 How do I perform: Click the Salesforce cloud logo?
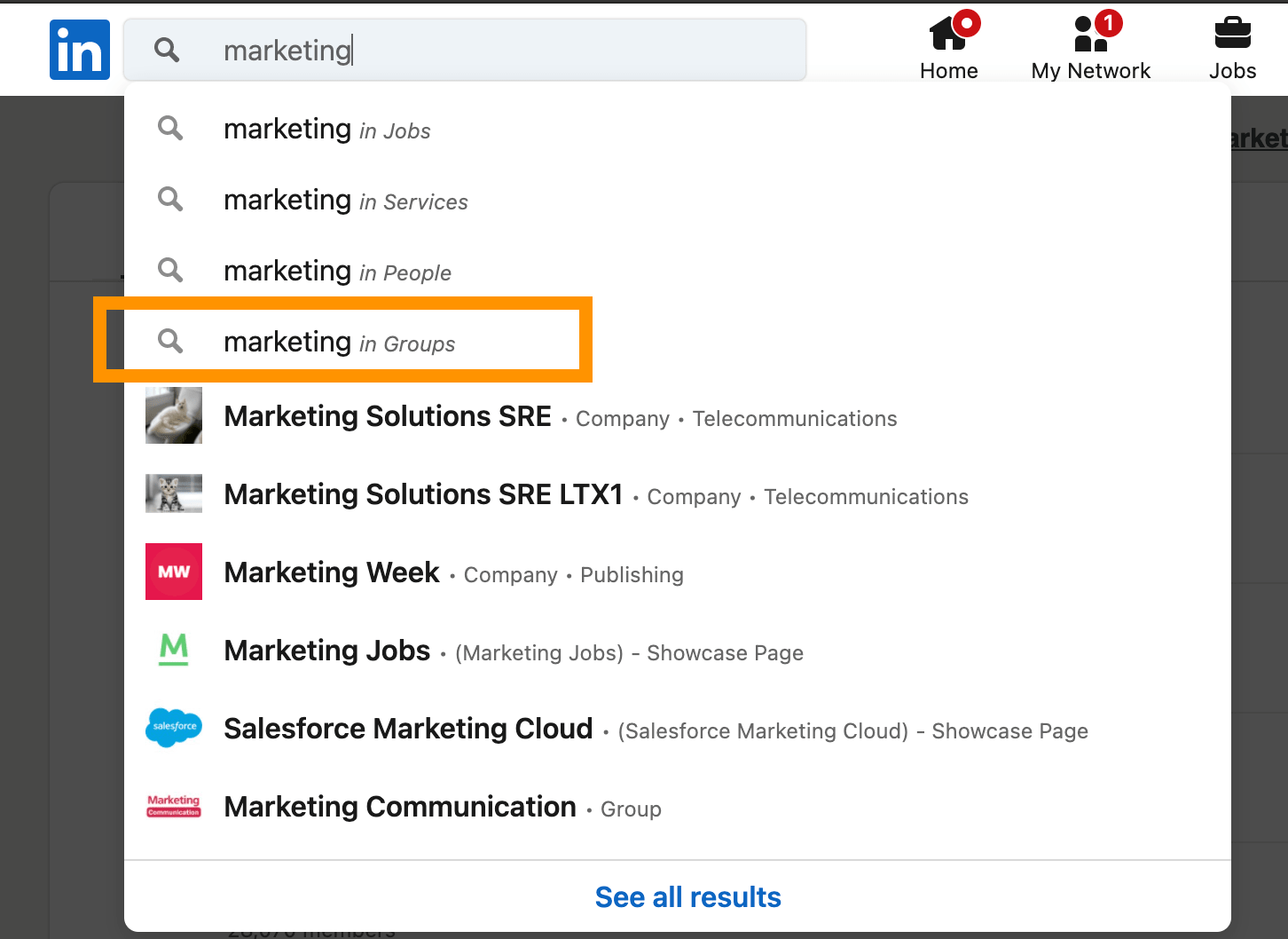tap(174, 728)
